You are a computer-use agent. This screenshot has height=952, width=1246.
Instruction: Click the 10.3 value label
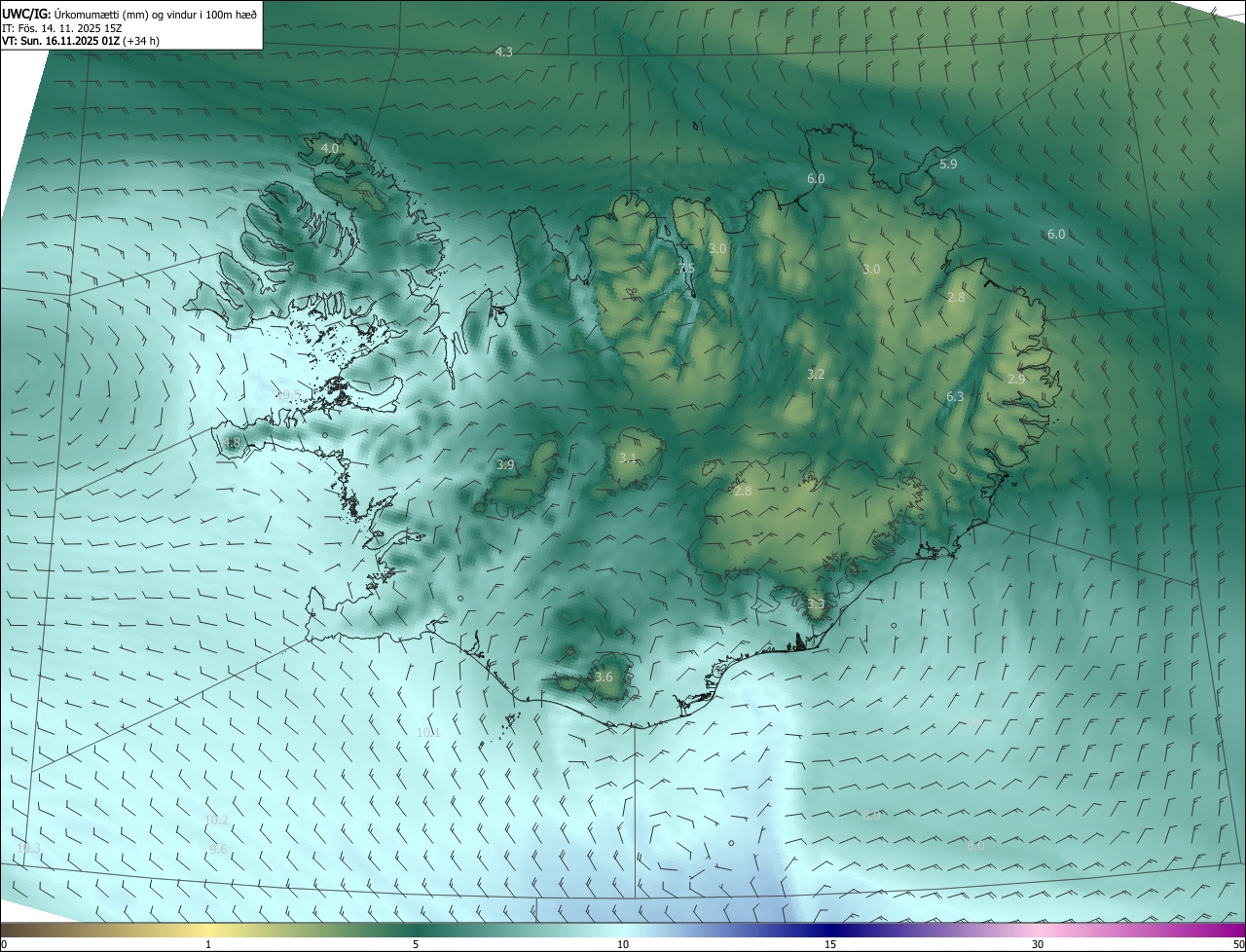[29, 848]
